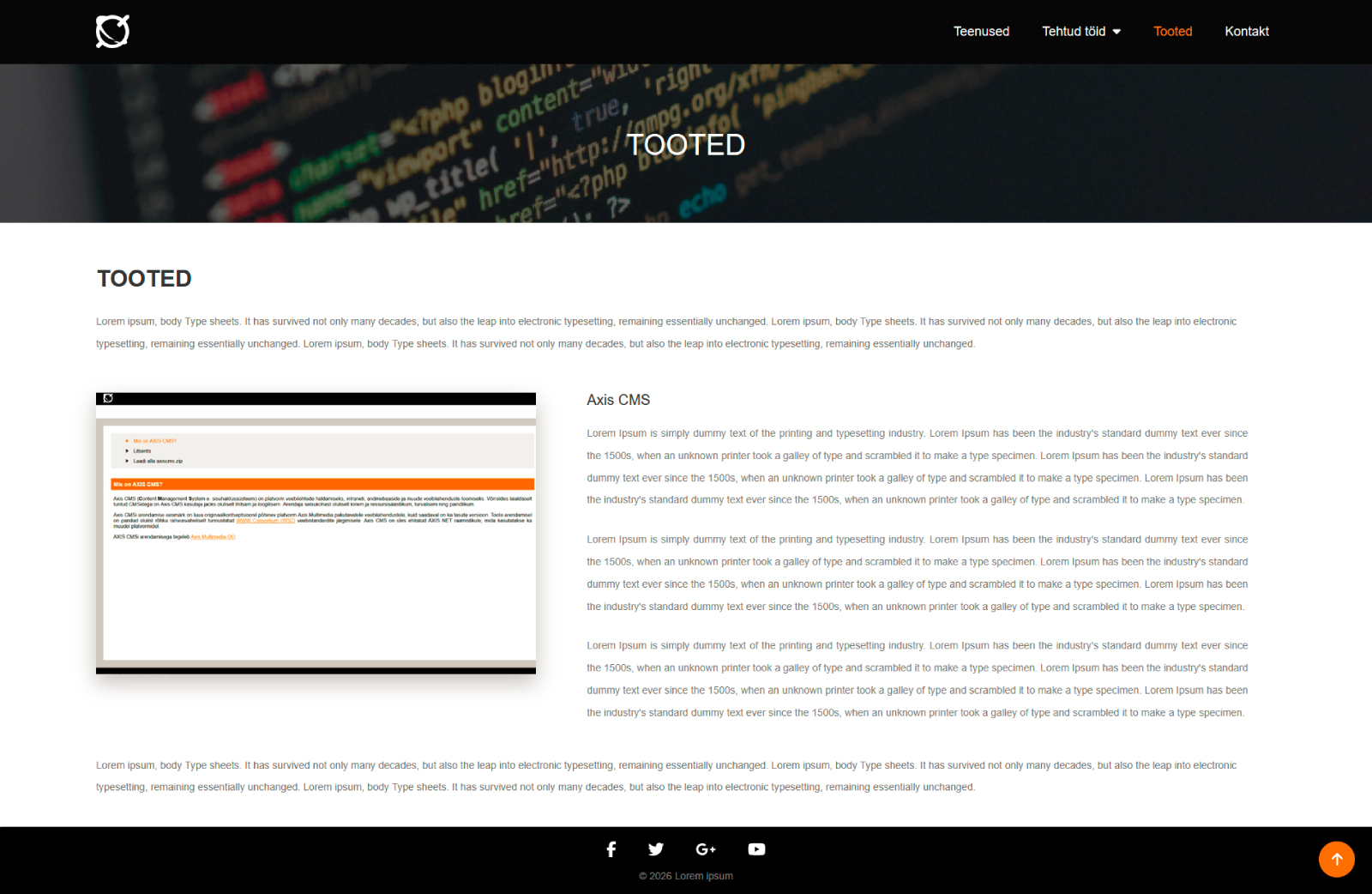Click the site logo in header
This screenshot has width=1372, height=894.
tap(112, 32)
